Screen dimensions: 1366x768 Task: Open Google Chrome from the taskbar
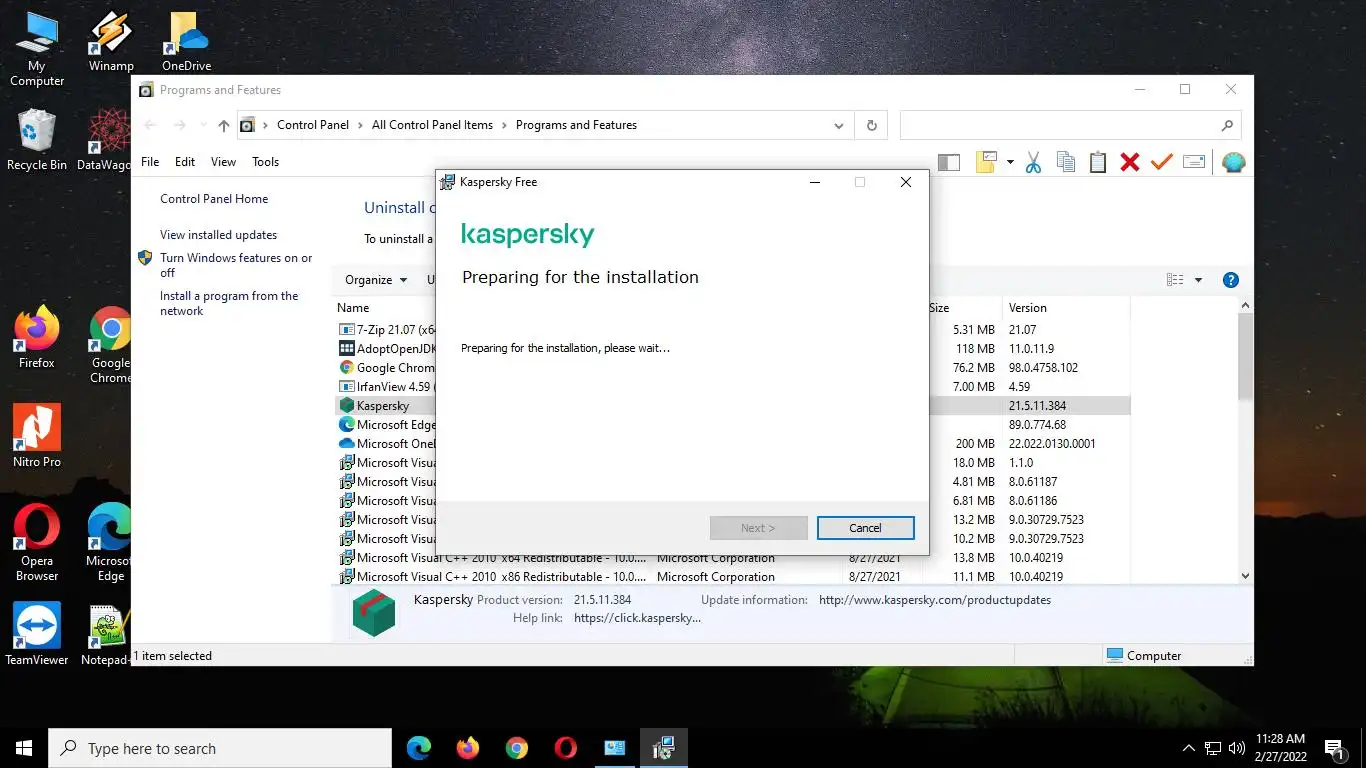point(516,748)
